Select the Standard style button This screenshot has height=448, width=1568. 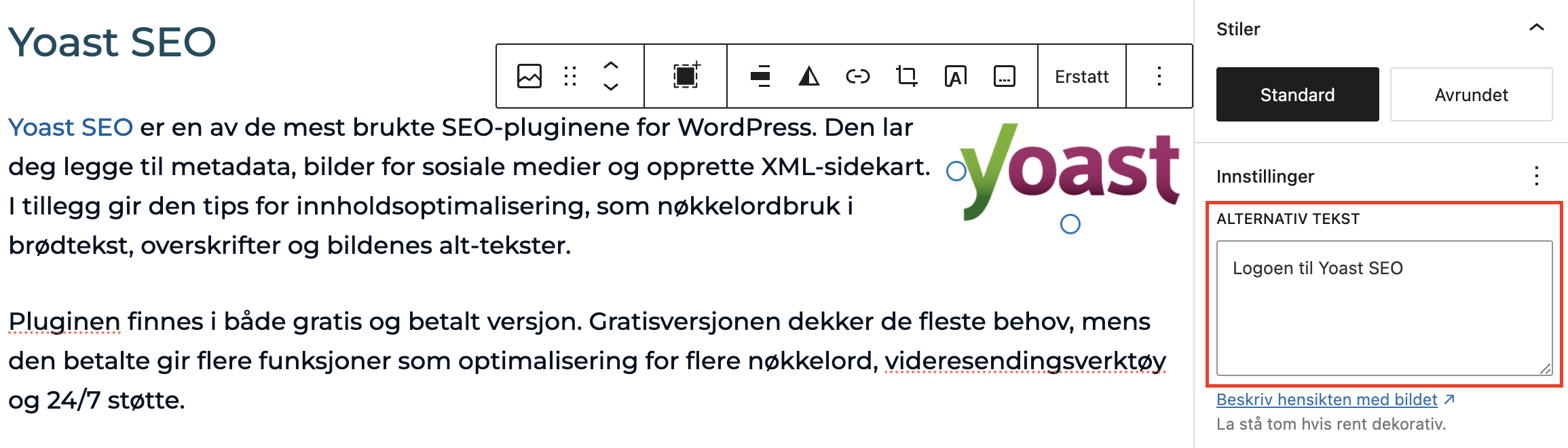pos(1297,94)
